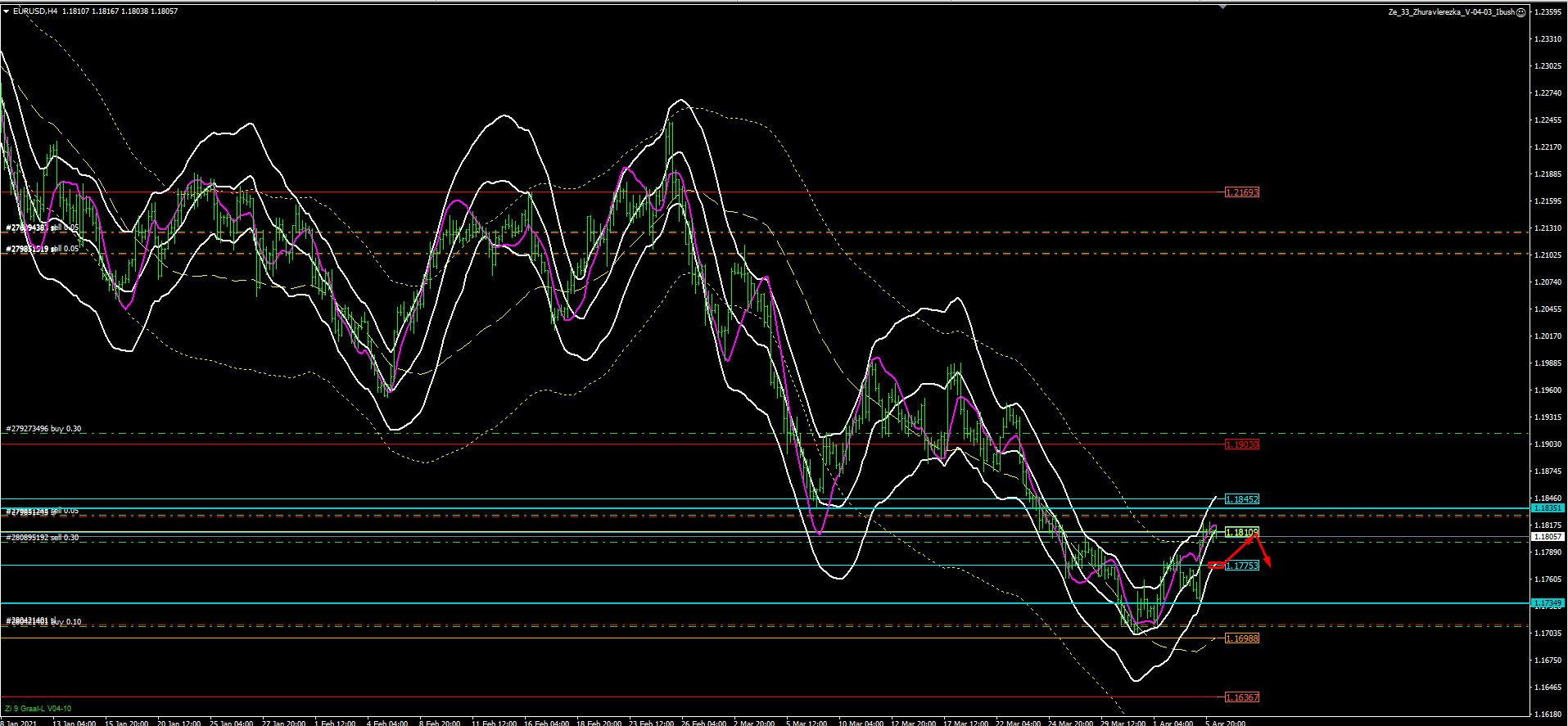Click the current price 1.18057 scale tag

click(1548, 537)
